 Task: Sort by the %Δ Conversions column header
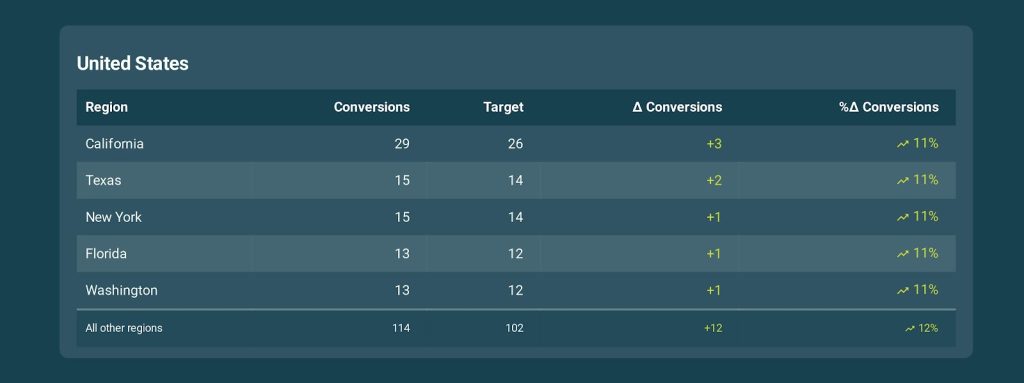click(889, 107)
